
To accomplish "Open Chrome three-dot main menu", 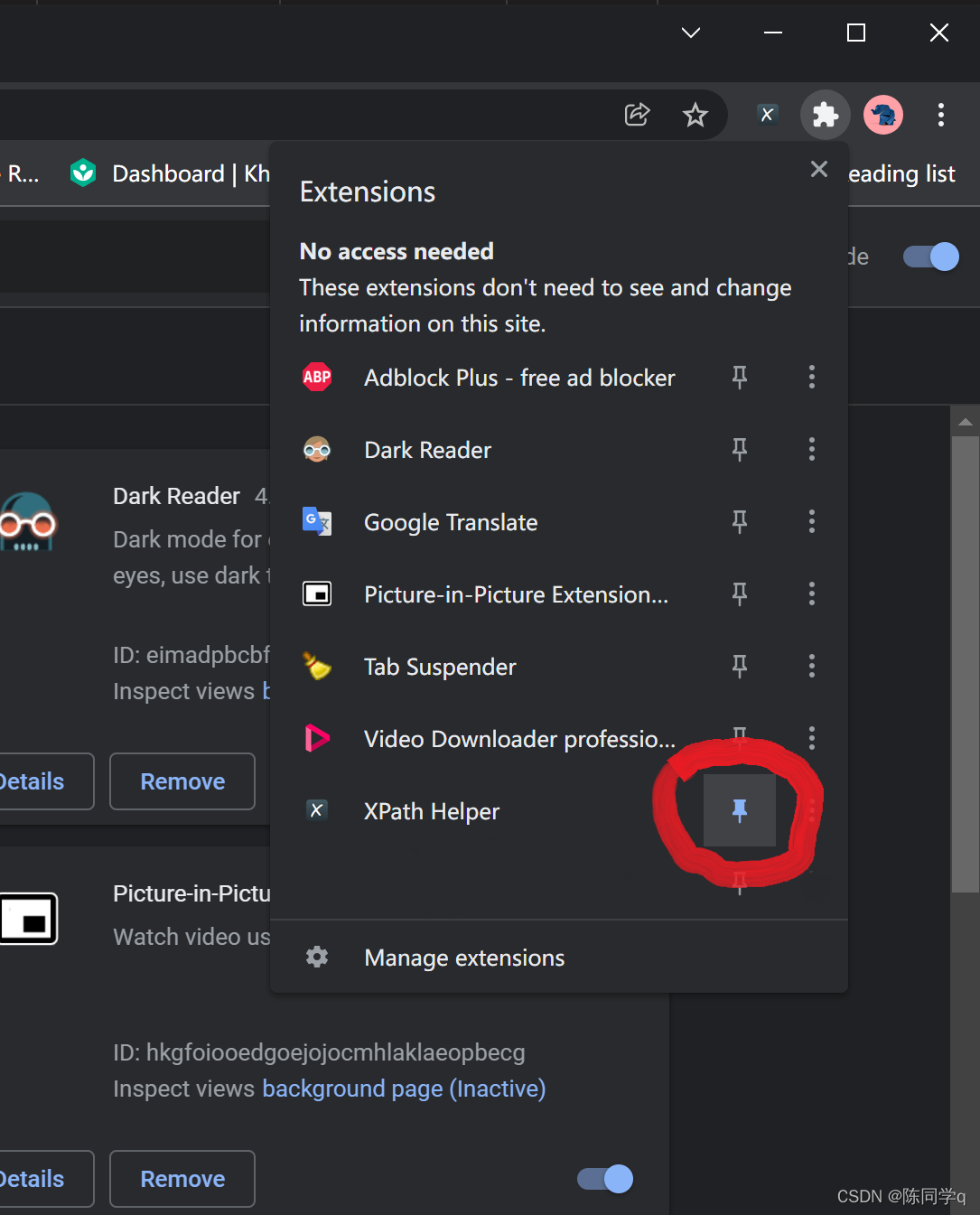I will 941,115.
